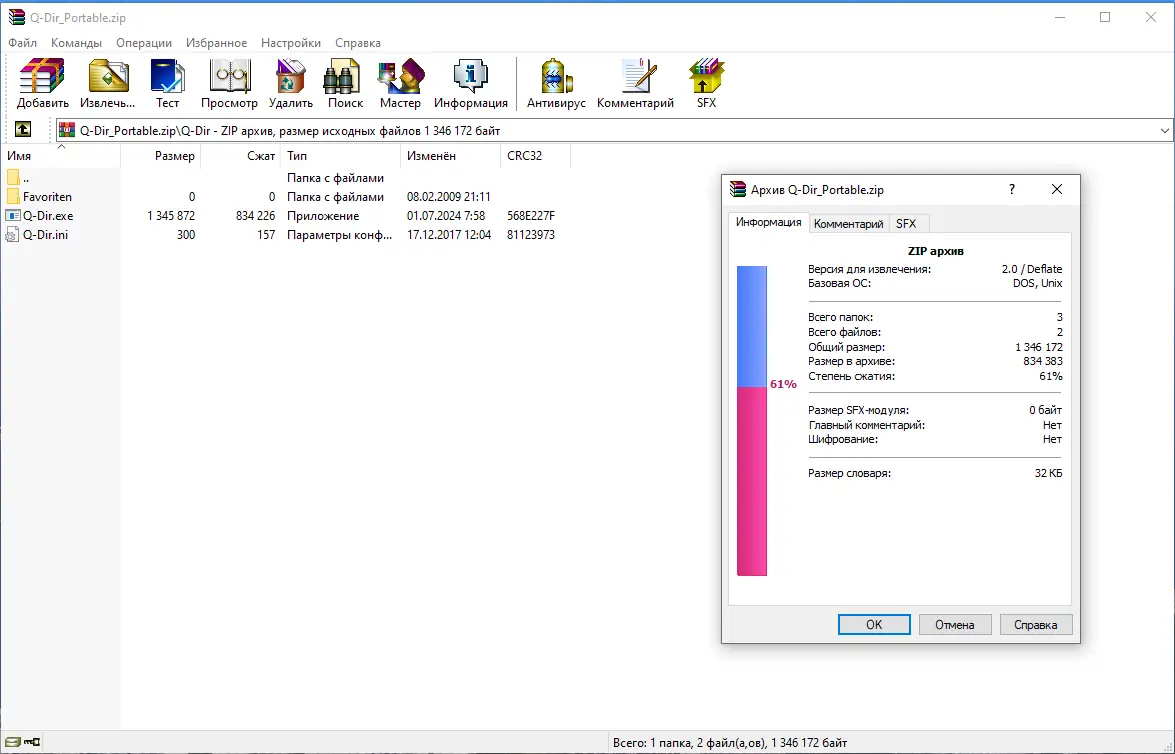Screen dimensions: 1175x754
Task: Run the Тест archive test tool
Action: tap(167, 83)
